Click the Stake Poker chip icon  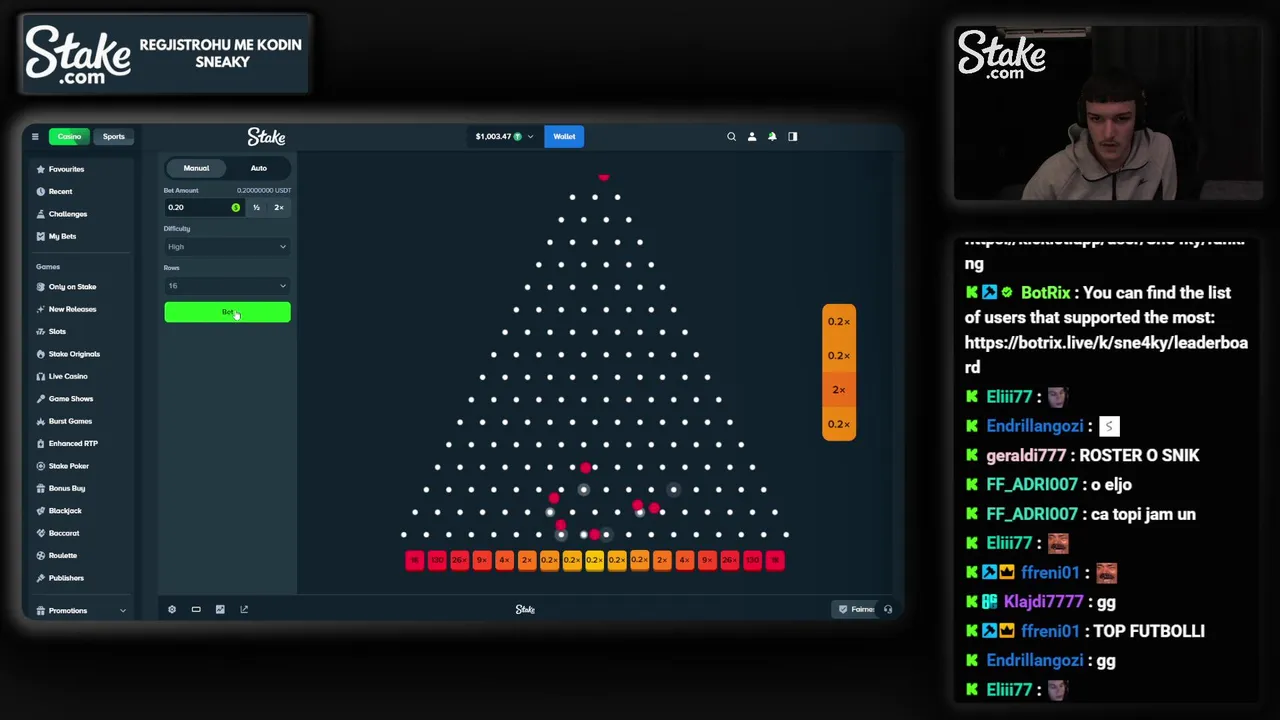click(40, 466)
